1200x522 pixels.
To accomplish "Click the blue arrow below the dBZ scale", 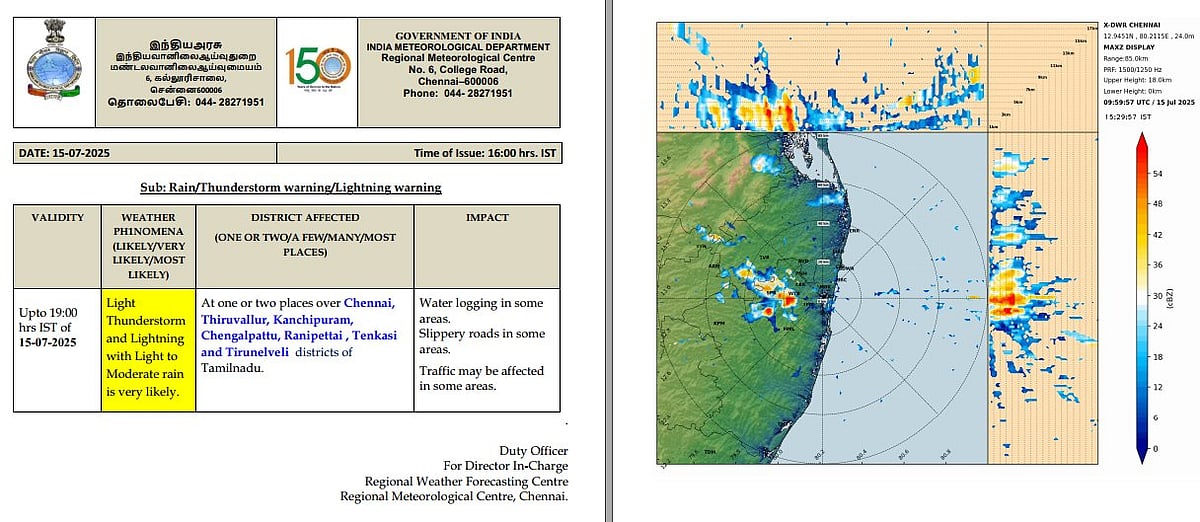I will pos(1141,455).
